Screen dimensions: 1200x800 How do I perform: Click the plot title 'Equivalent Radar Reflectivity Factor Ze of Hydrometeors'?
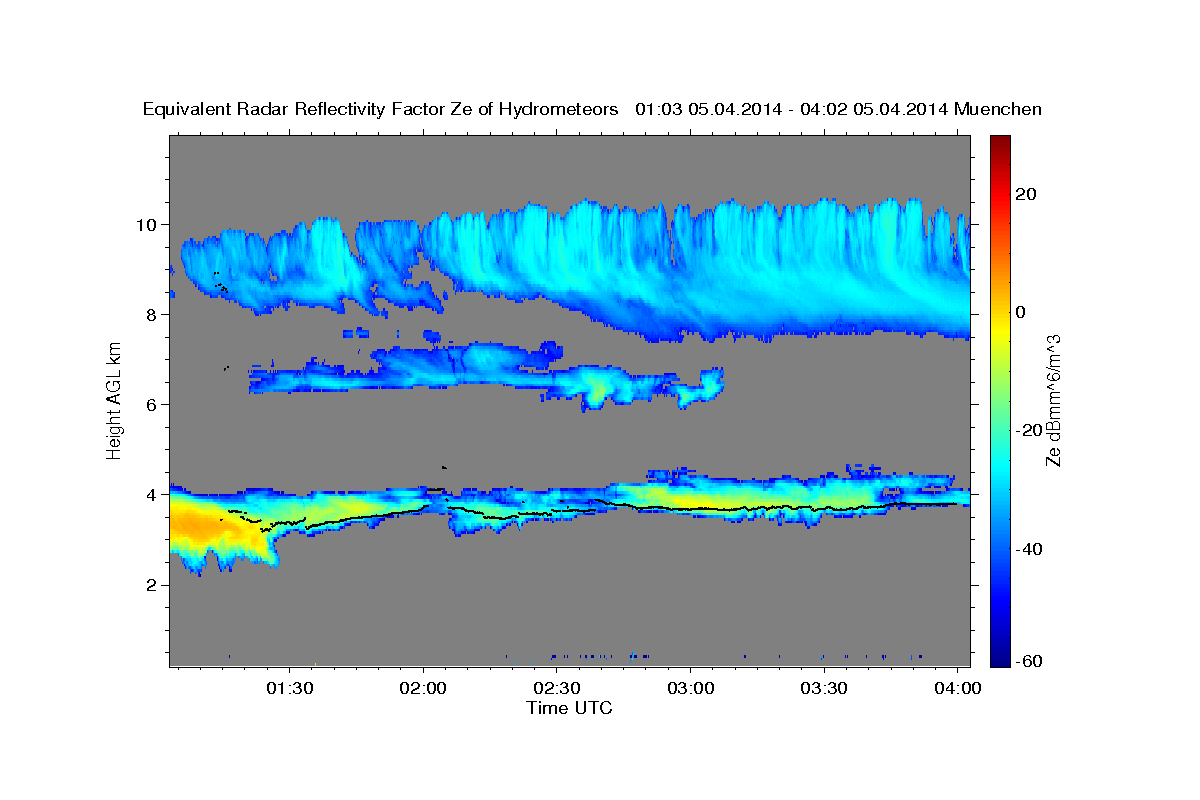[x=381, y=110]
